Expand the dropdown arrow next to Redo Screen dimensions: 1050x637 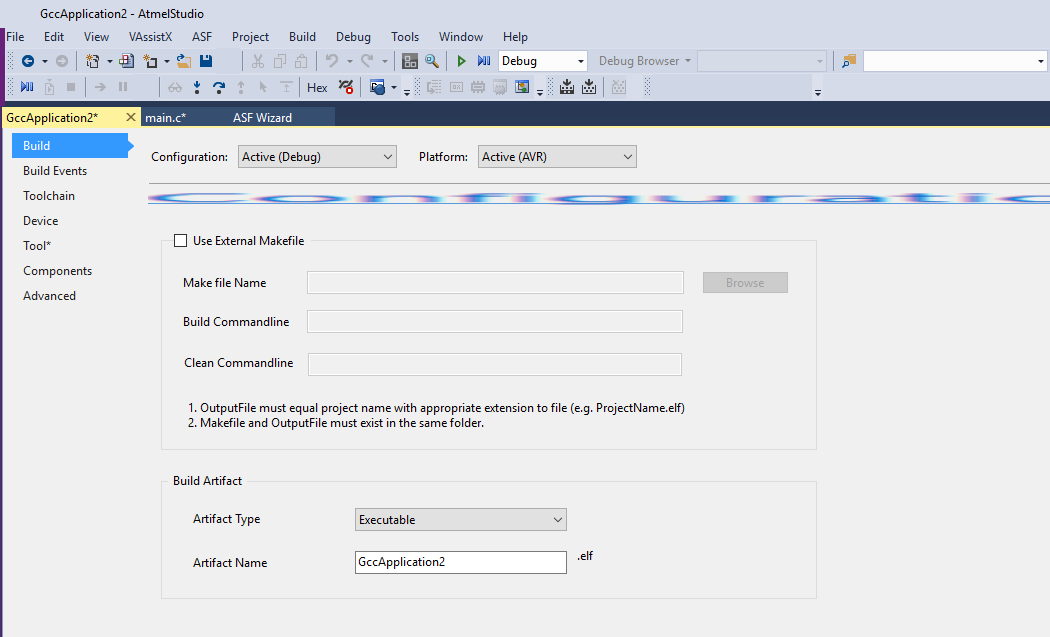(x=384, y=62)
